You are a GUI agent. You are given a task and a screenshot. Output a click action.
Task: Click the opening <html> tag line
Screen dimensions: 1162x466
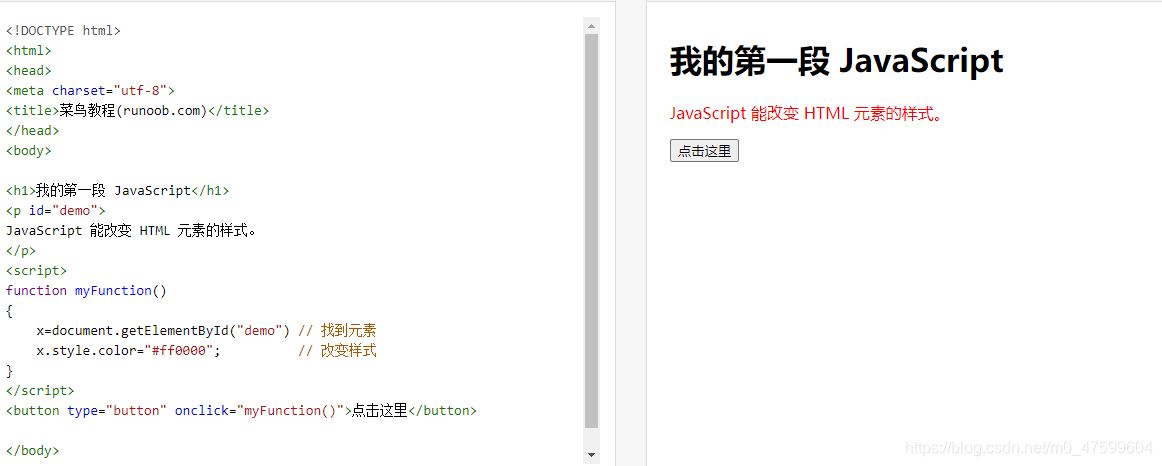[29, 51]
